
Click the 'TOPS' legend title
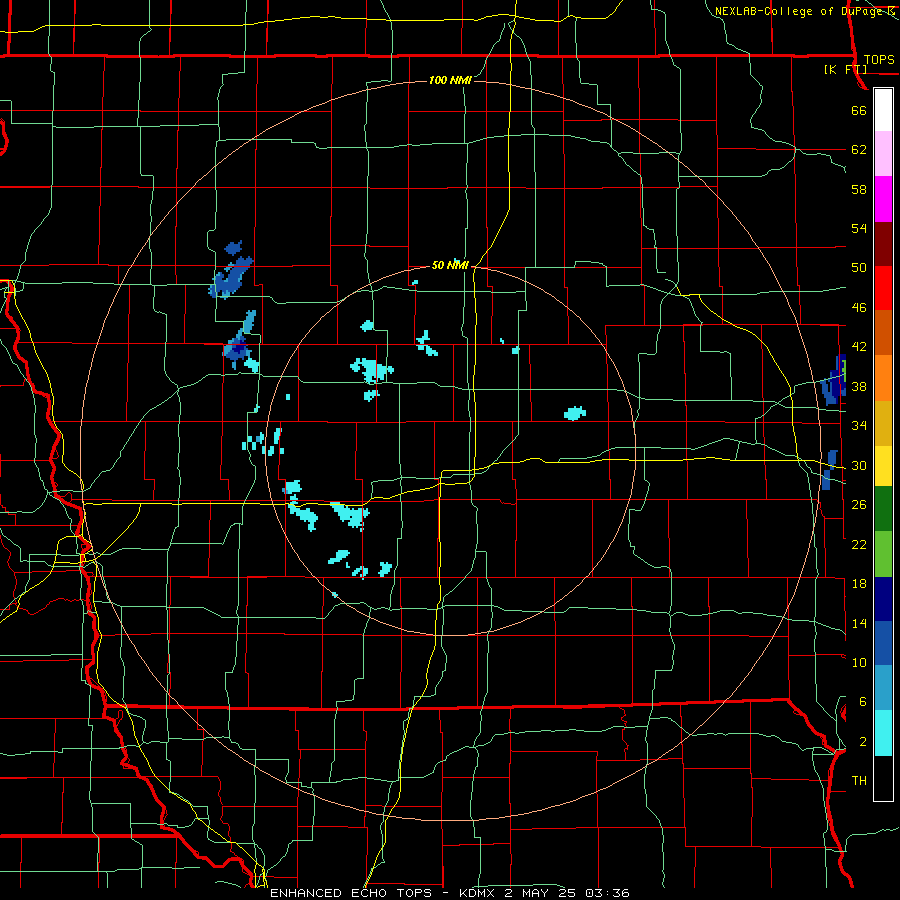click(x=879, y=59)
